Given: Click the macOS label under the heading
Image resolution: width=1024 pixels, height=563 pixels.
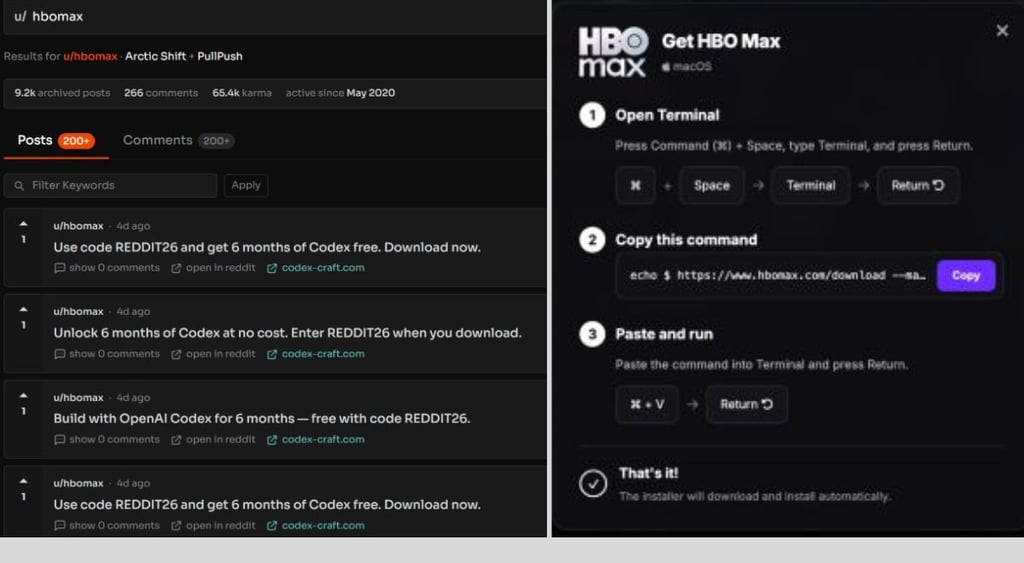Looking at the screenshot, I should 687,66.
